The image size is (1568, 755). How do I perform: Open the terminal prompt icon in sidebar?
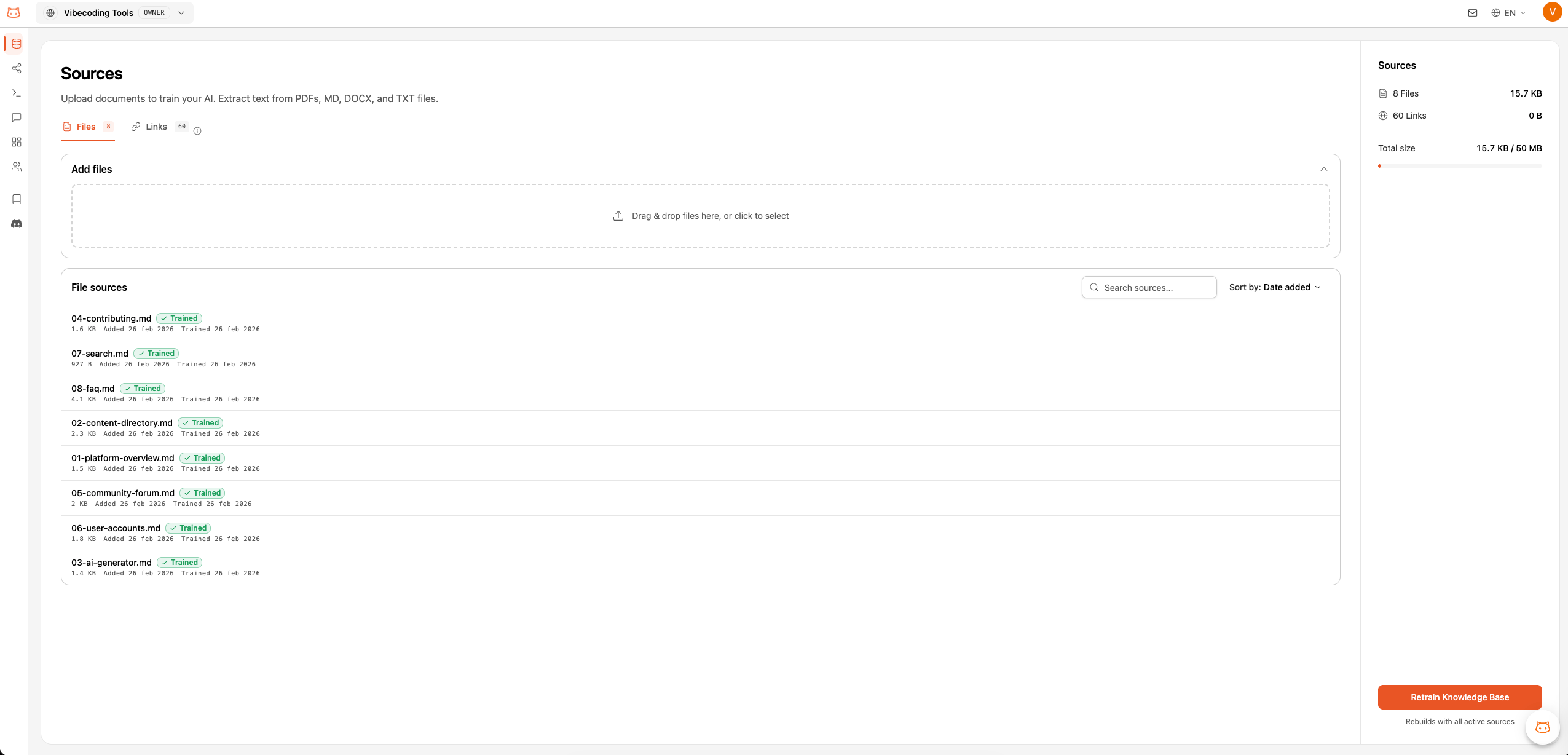click(x=17, y=93)
